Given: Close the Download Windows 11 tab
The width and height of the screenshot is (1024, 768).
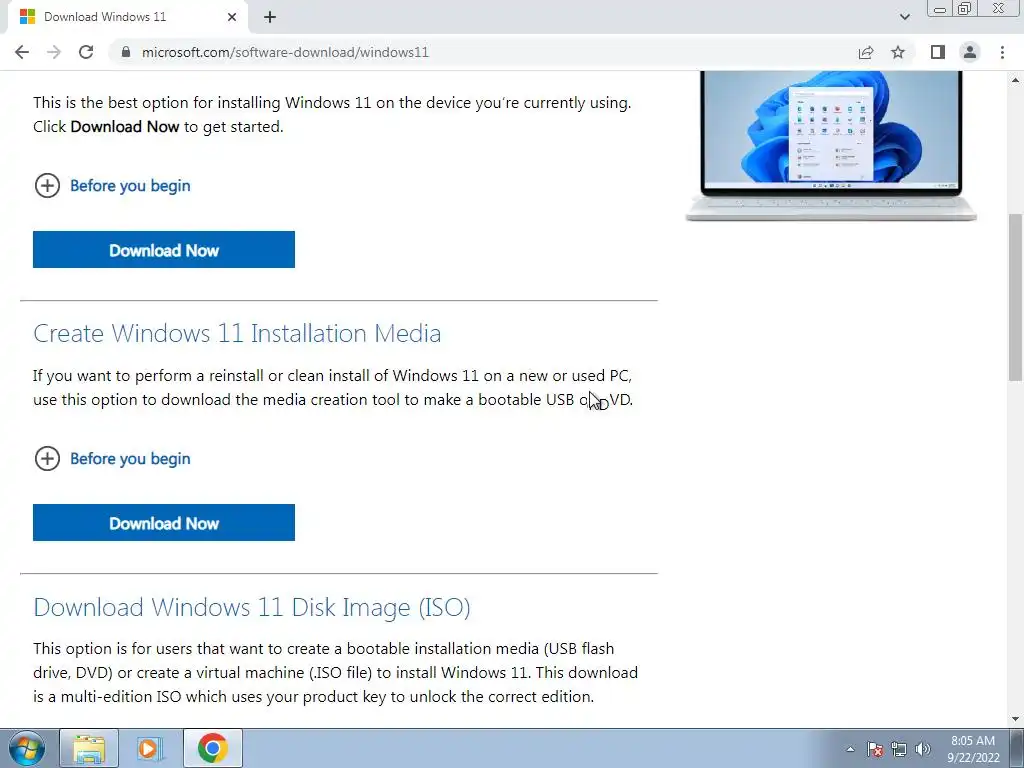Looking at the screenshot, I should coord(232,17).
